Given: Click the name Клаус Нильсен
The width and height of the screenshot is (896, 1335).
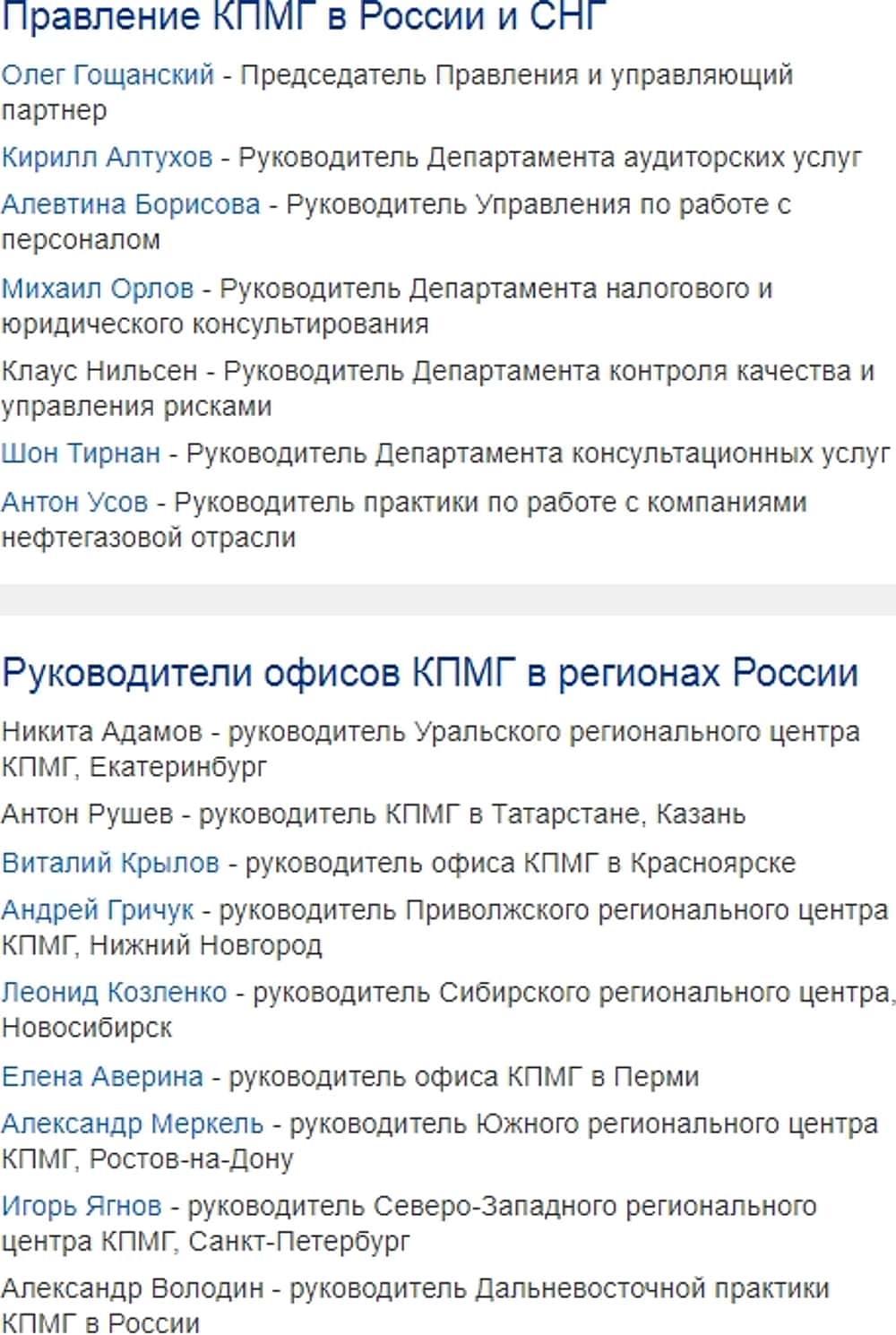Looking at the screenshot, I should point(99,371).
